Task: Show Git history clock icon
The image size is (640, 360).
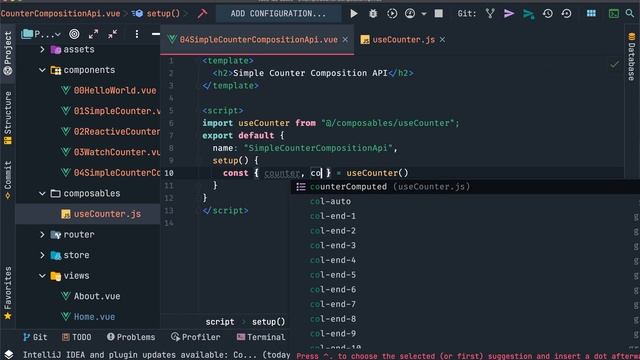Action: point(547,13)
